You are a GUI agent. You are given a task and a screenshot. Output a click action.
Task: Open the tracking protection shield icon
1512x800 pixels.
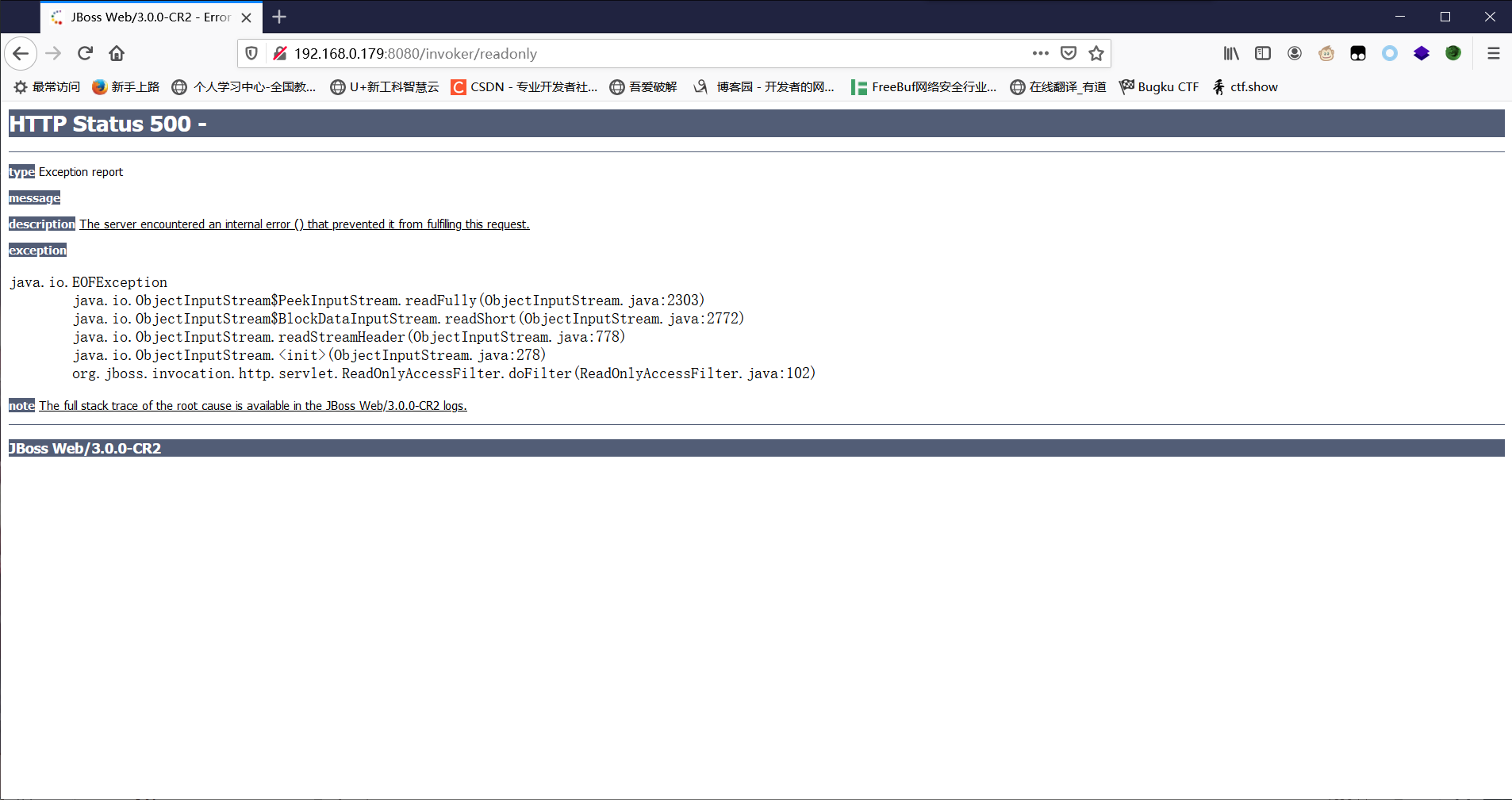tap(251, 53)
